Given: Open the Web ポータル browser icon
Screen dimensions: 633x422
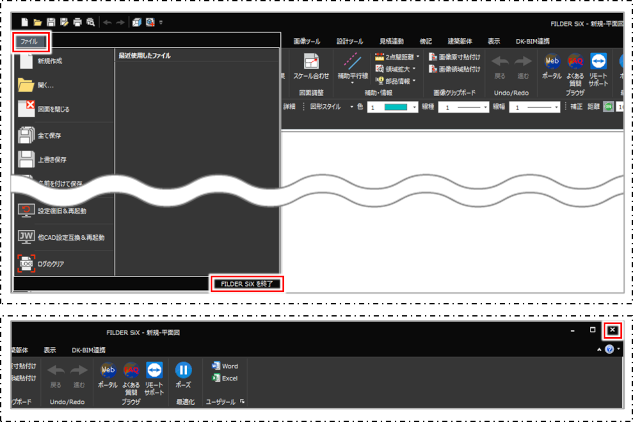Looking at the screenshot, I should (551, 62).
